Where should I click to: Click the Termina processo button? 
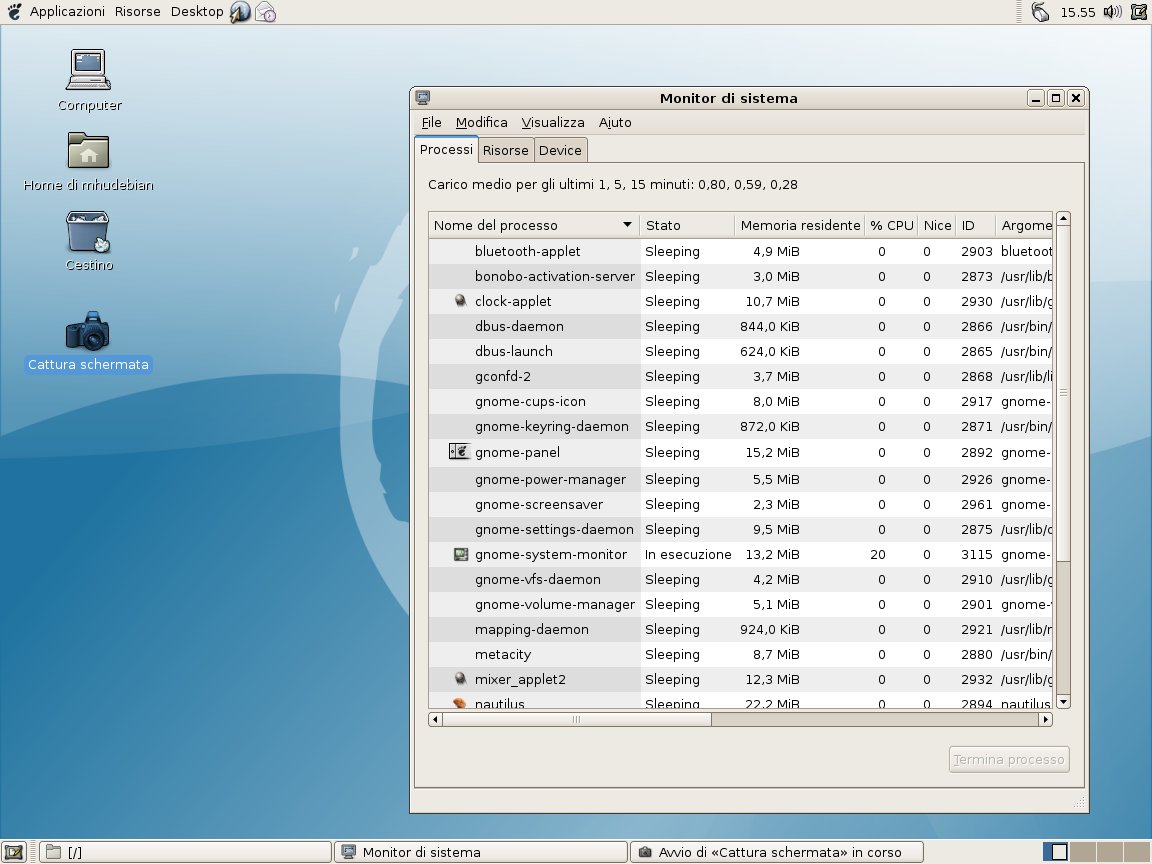(x=1009, y=760)
